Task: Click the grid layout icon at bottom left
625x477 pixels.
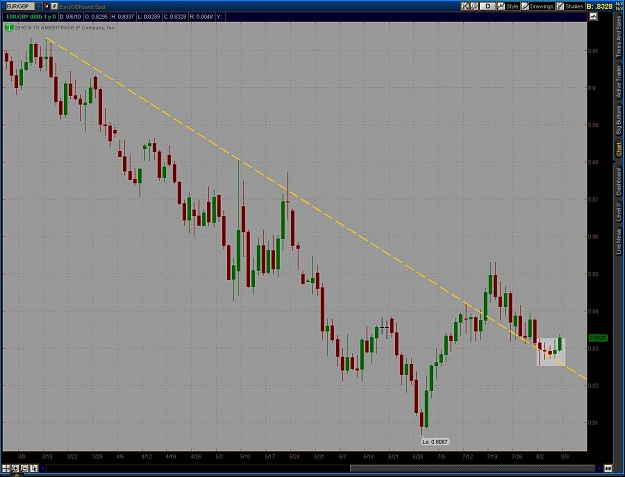Action: (6, 468)
